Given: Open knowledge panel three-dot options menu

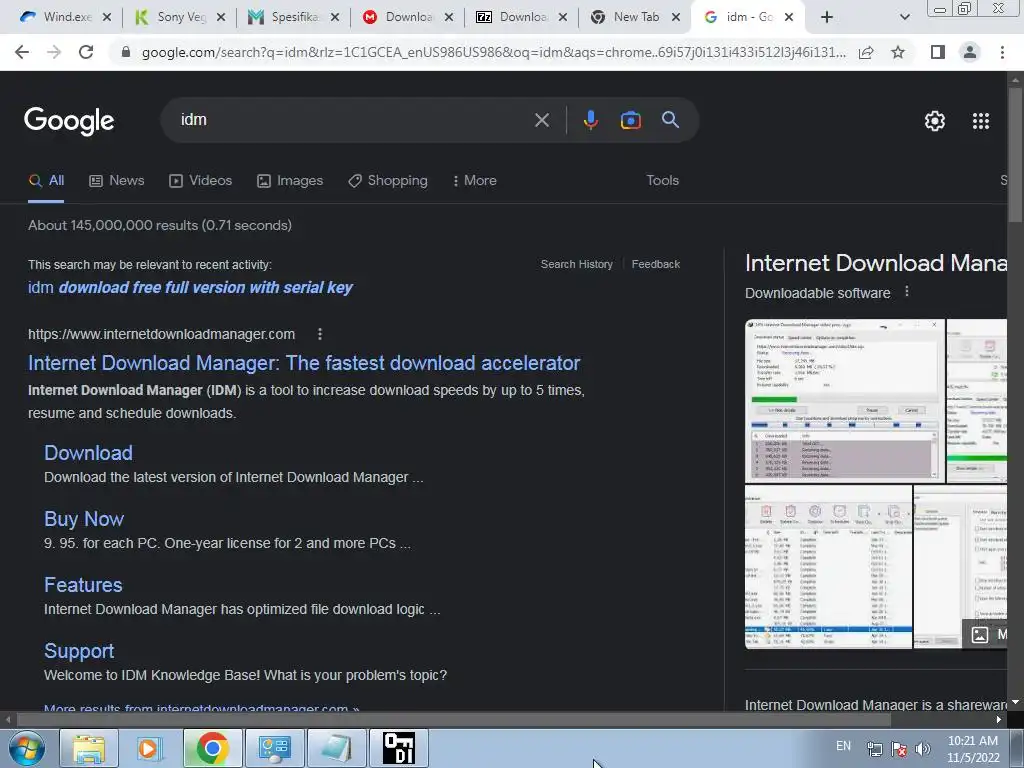Looking at the screenshot, I should point(906,292).
